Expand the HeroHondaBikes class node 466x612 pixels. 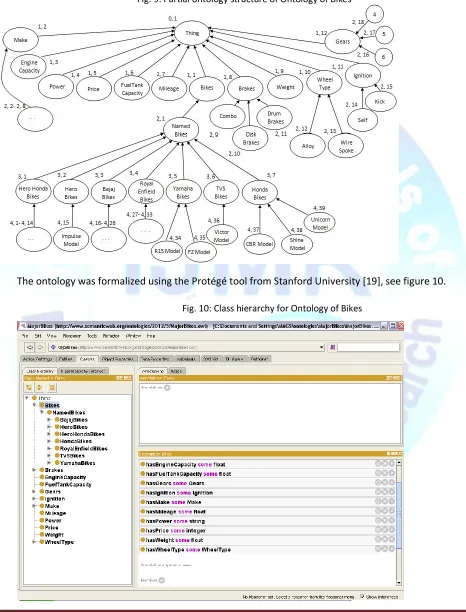[x=49, y=434]
